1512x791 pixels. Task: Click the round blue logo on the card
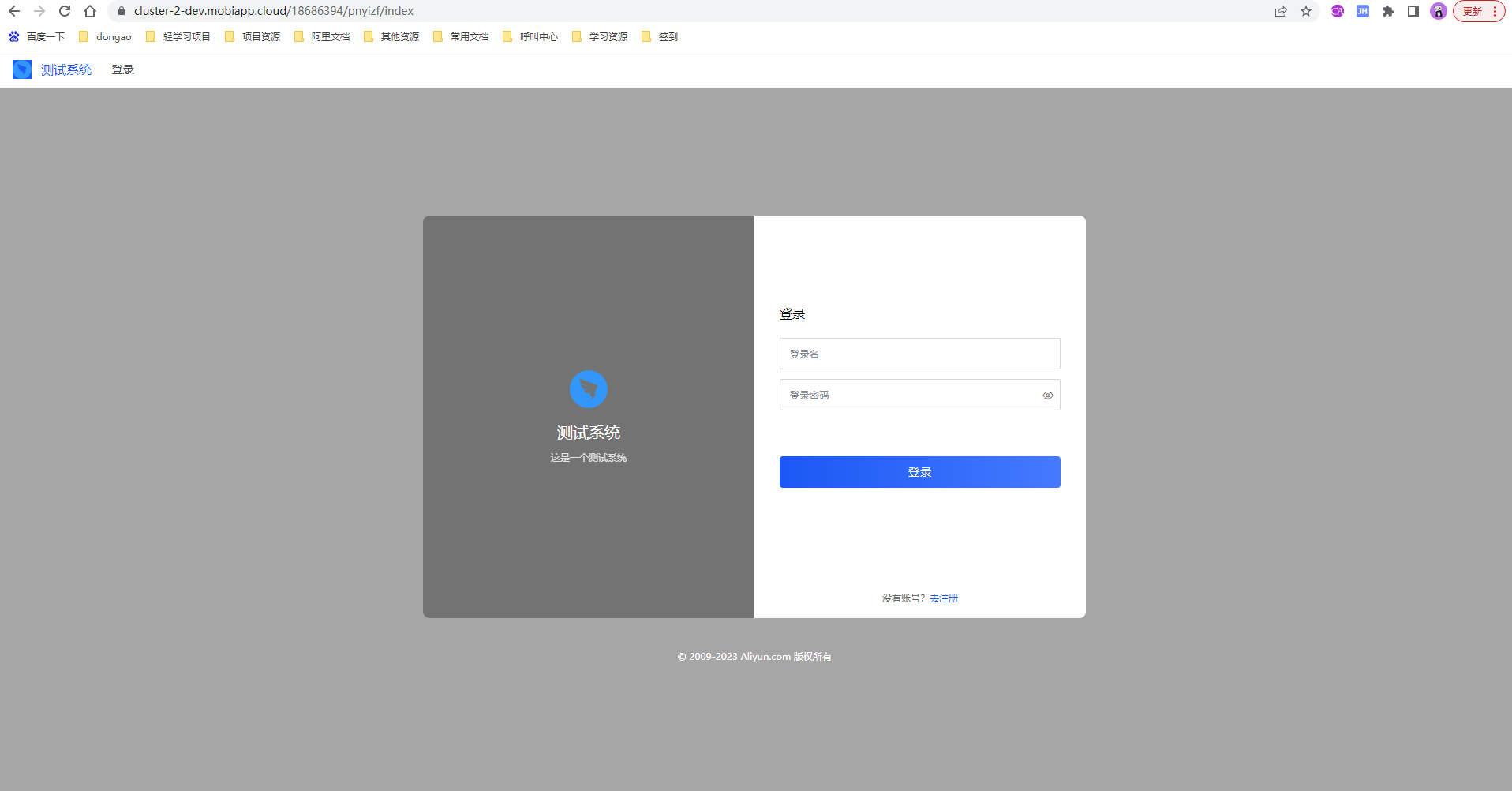point(589,389)
